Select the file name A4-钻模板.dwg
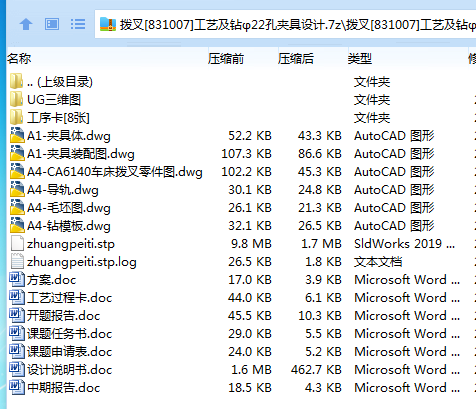The image size is (476, 409). click(x=69, y=226)
